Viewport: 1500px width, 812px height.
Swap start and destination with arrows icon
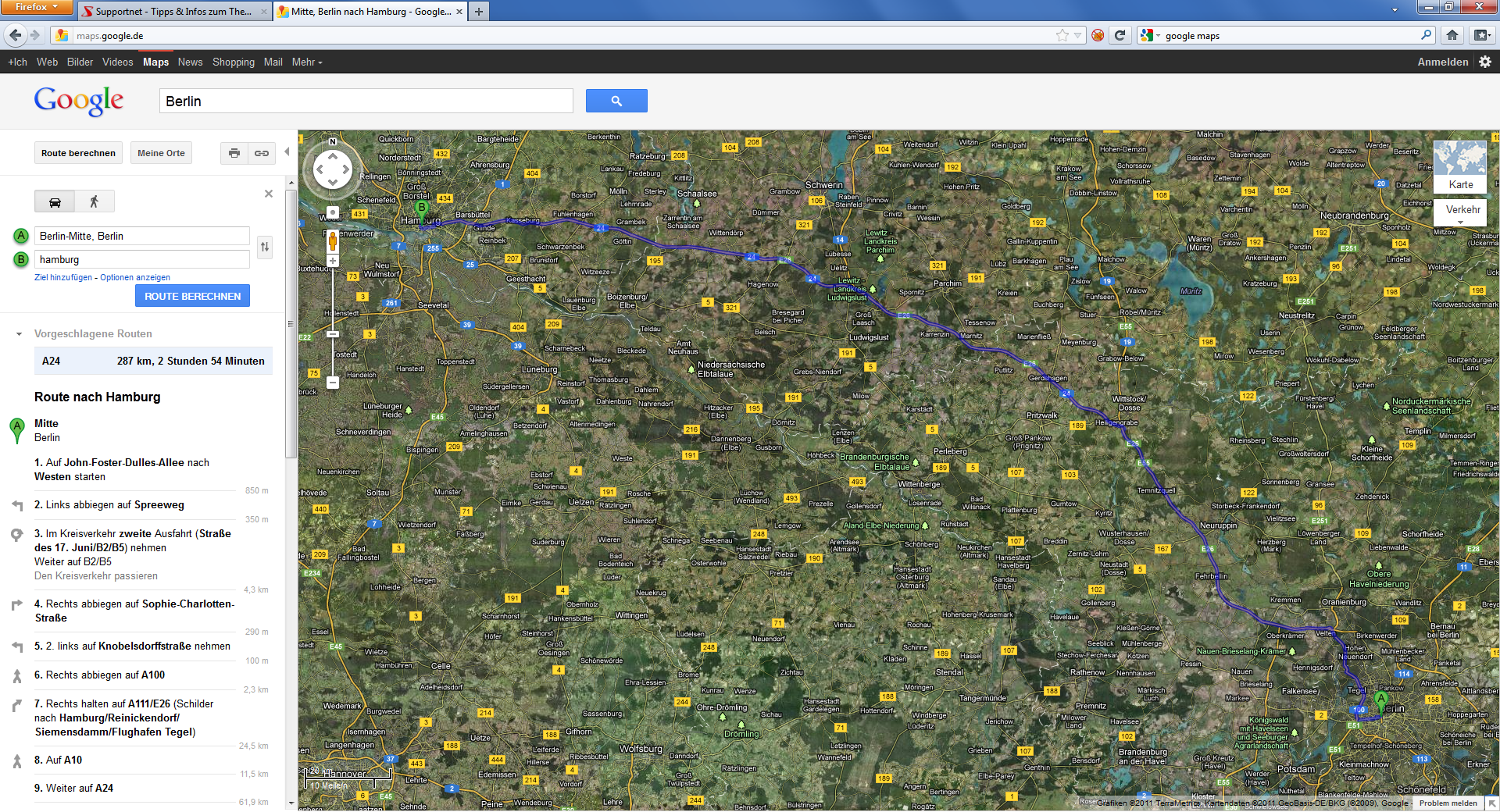coord(265,247)
